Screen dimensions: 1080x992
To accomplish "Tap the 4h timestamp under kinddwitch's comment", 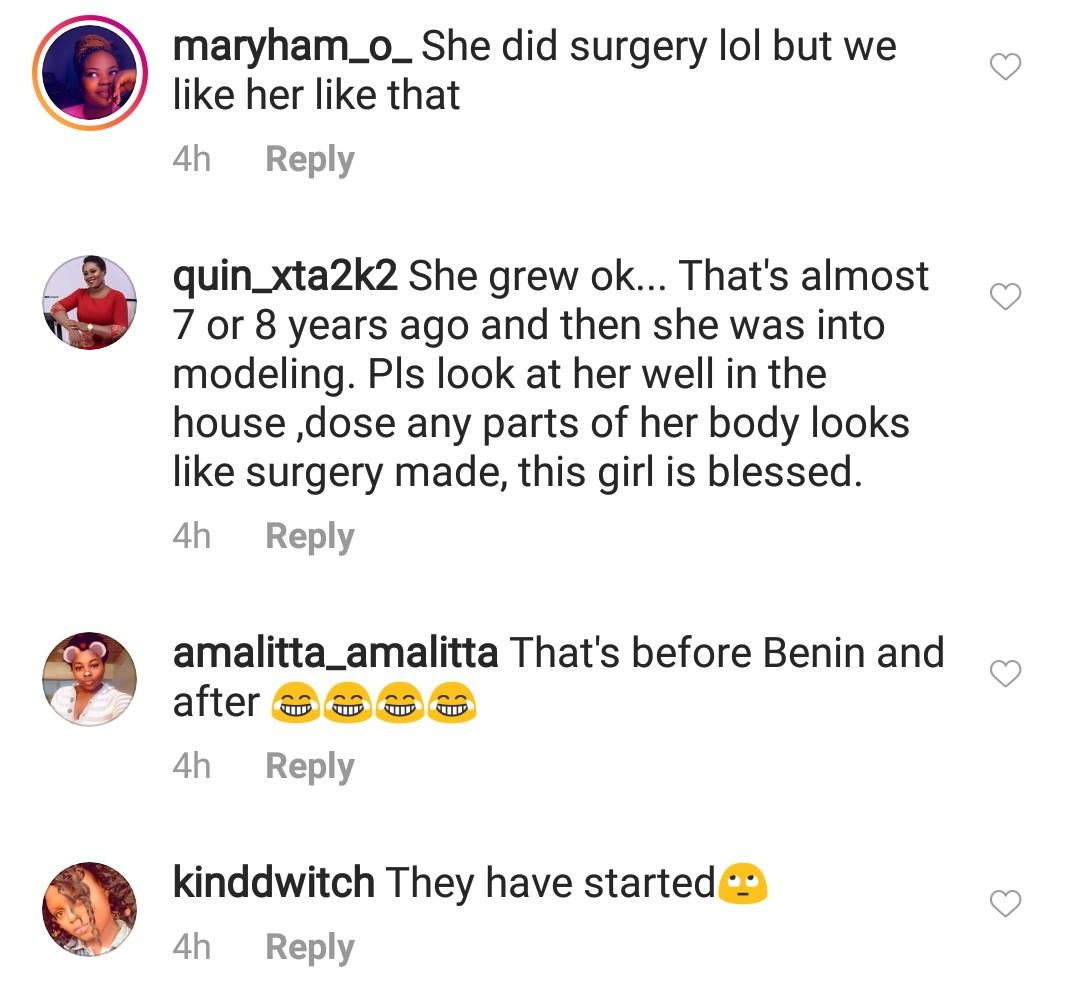I will [x=192, y=948].
